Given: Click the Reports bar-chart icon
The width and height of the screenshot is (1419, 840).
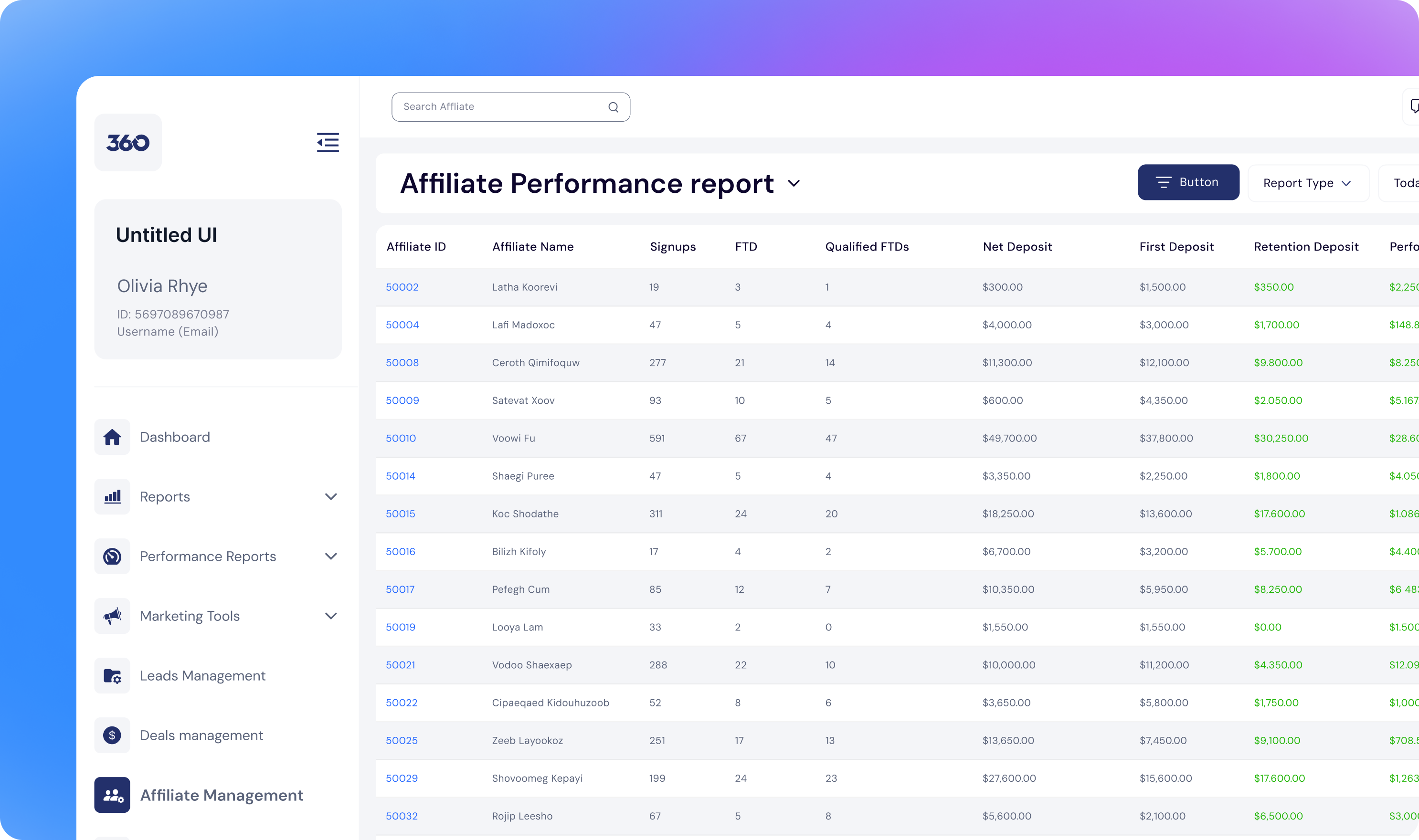Looking at the screenshot, I should pyautogui.click(x=112, y=496).
